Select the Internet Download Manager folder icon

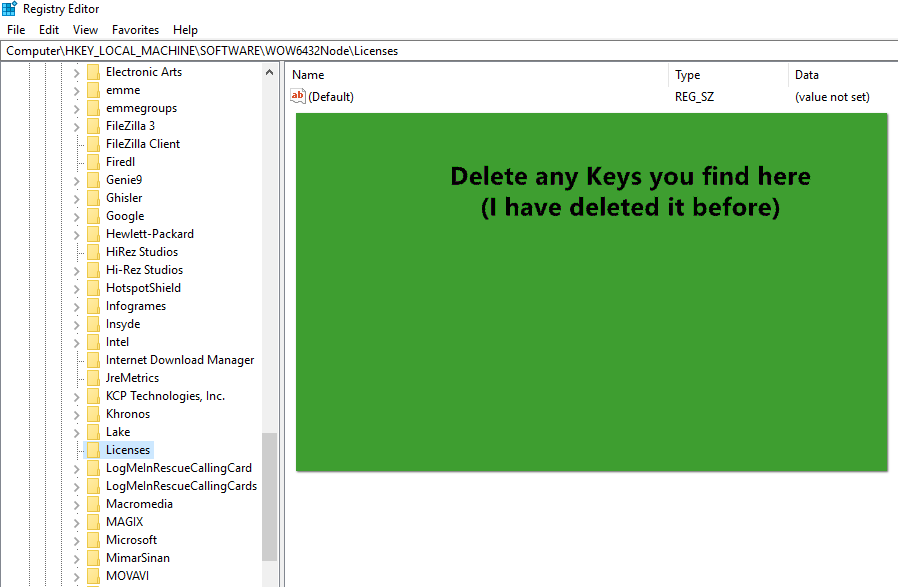point(93,360)
